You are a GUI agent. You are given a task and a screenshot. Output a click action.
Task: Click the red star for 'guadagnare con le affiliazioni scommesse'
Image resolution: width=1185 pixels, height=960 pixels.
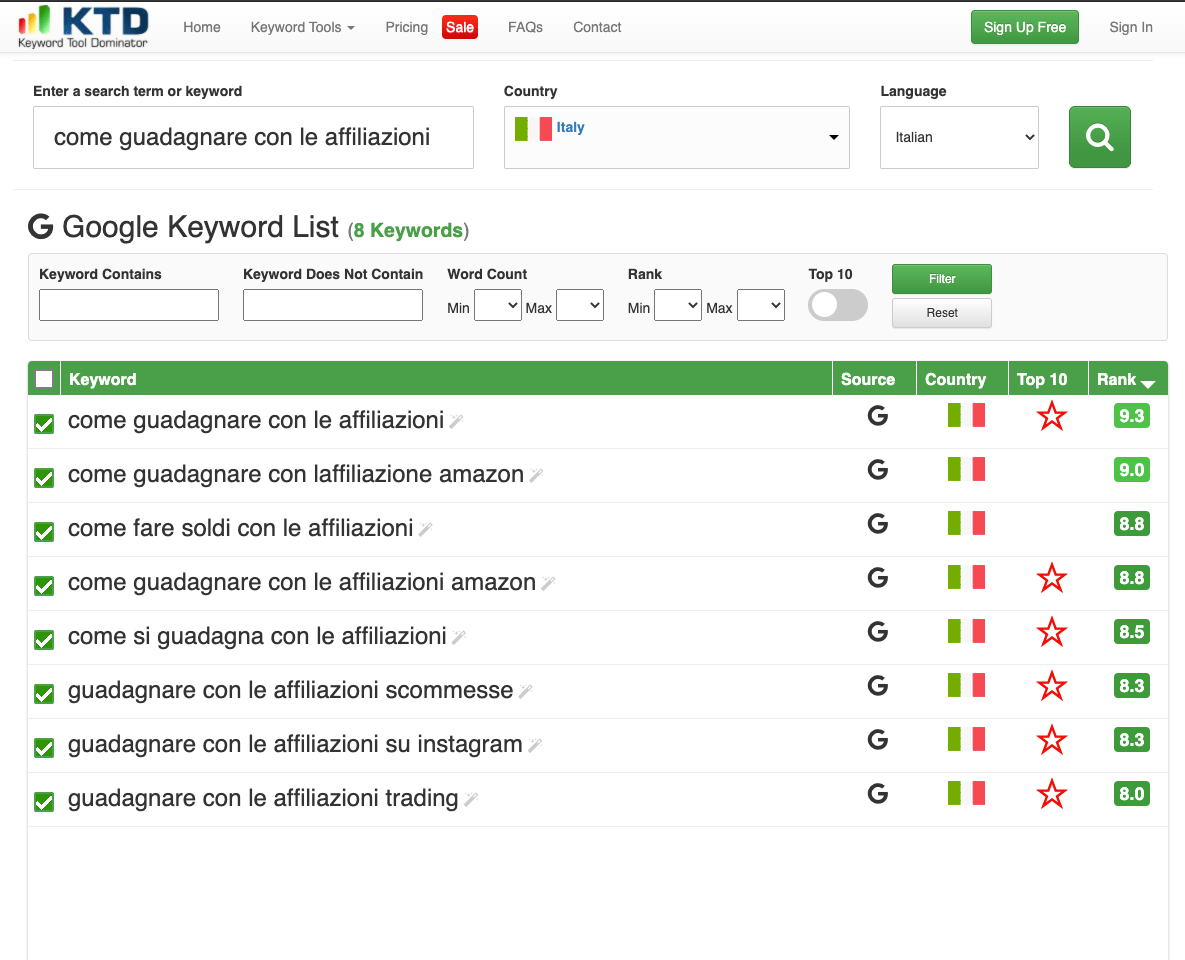point(1051,686)
